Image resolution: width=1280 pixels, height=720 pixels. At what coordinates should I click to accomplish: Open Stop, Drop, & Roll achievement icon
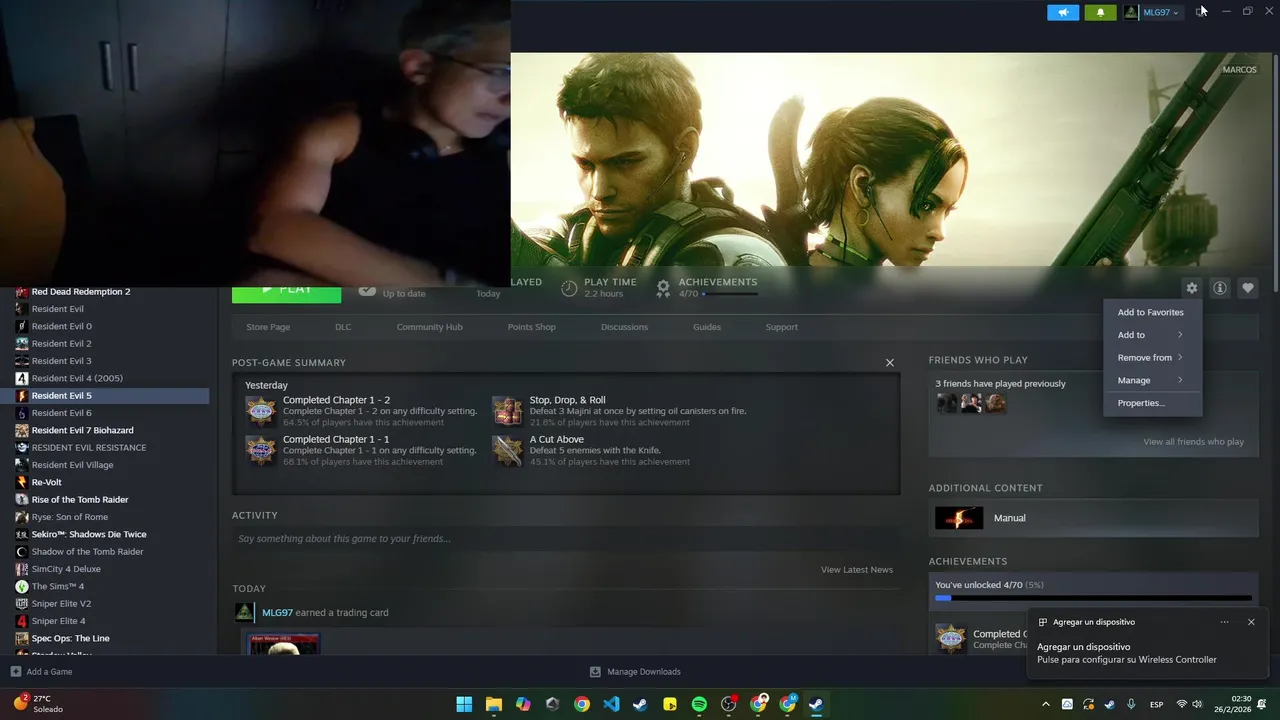click(x=507, y=411)
